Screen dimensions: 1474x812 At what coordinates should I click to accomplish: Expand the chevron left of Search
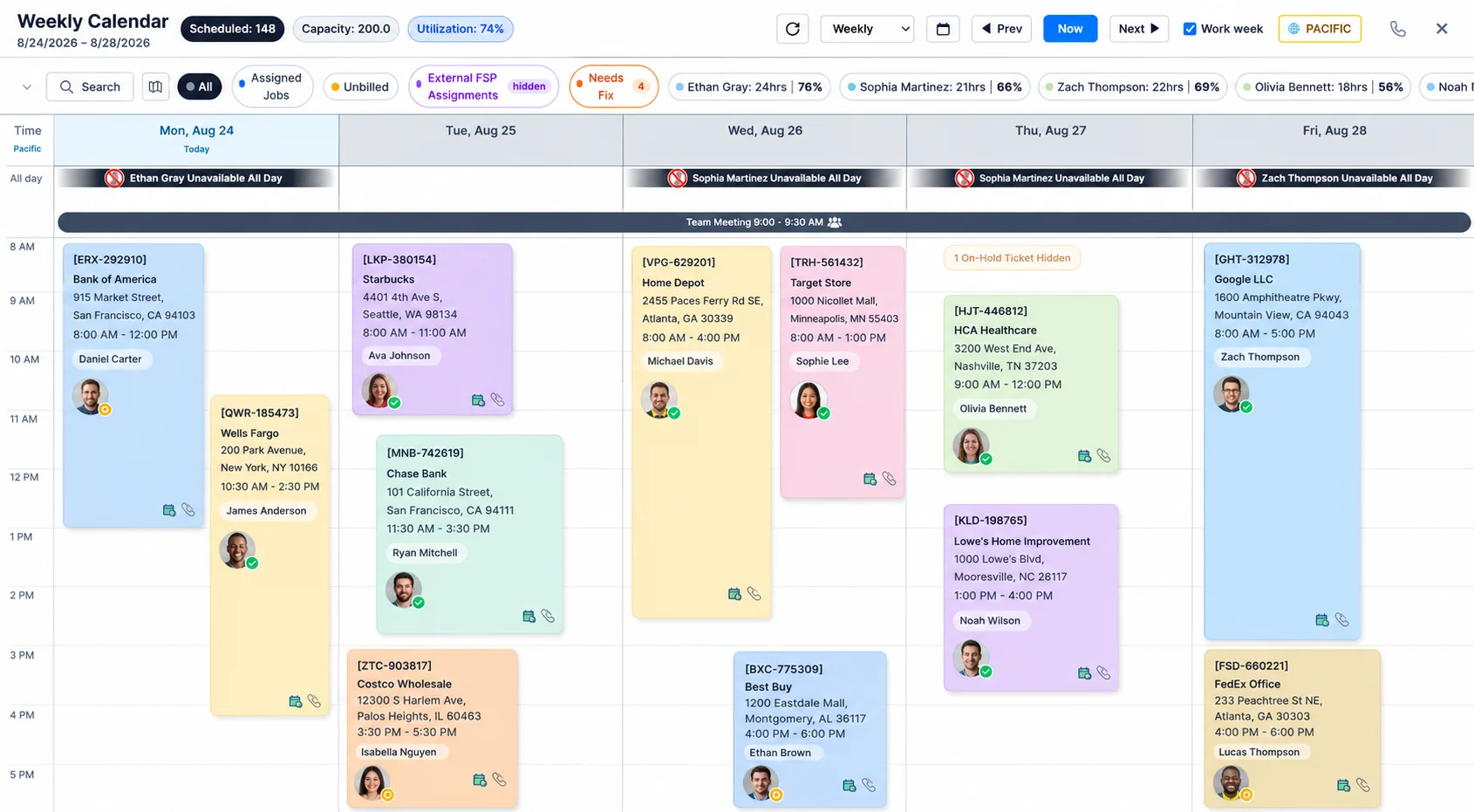(27, 86)
